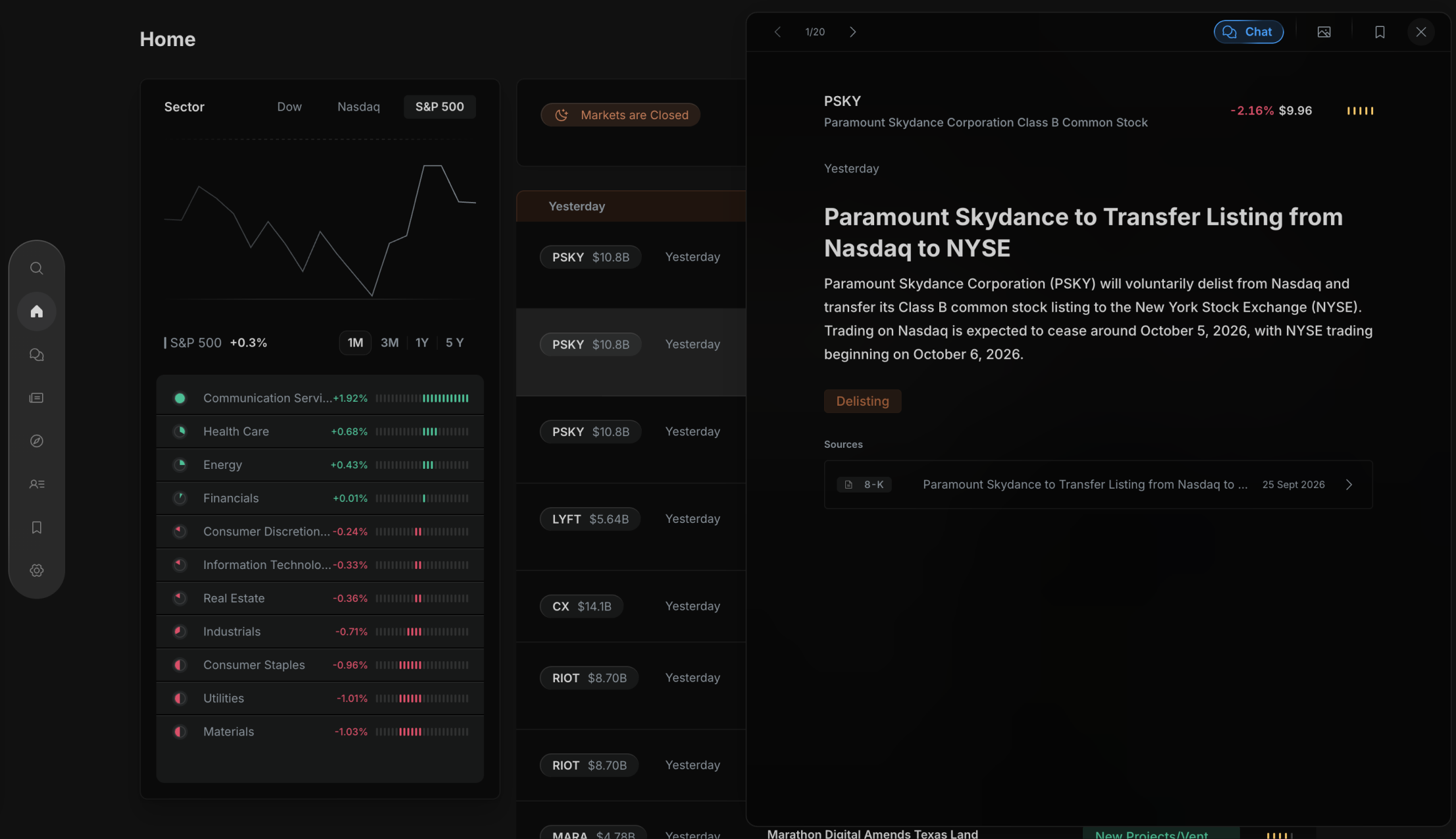Click the Materials performance bar
1456x839 pixels.
point(422,732)
